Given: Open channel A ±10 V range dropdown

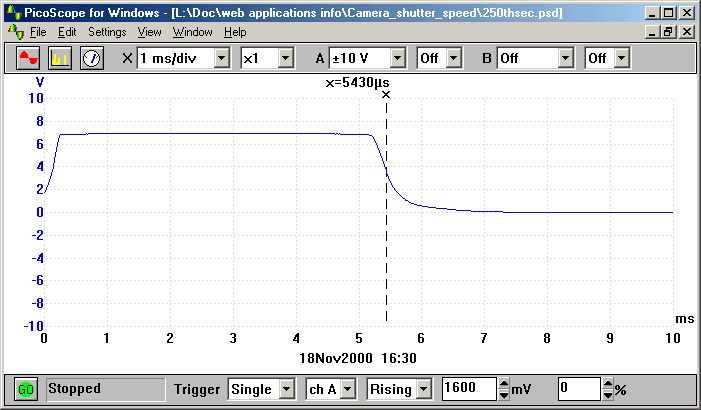Looking at the screenshot, I should click(x=396, y=59).
